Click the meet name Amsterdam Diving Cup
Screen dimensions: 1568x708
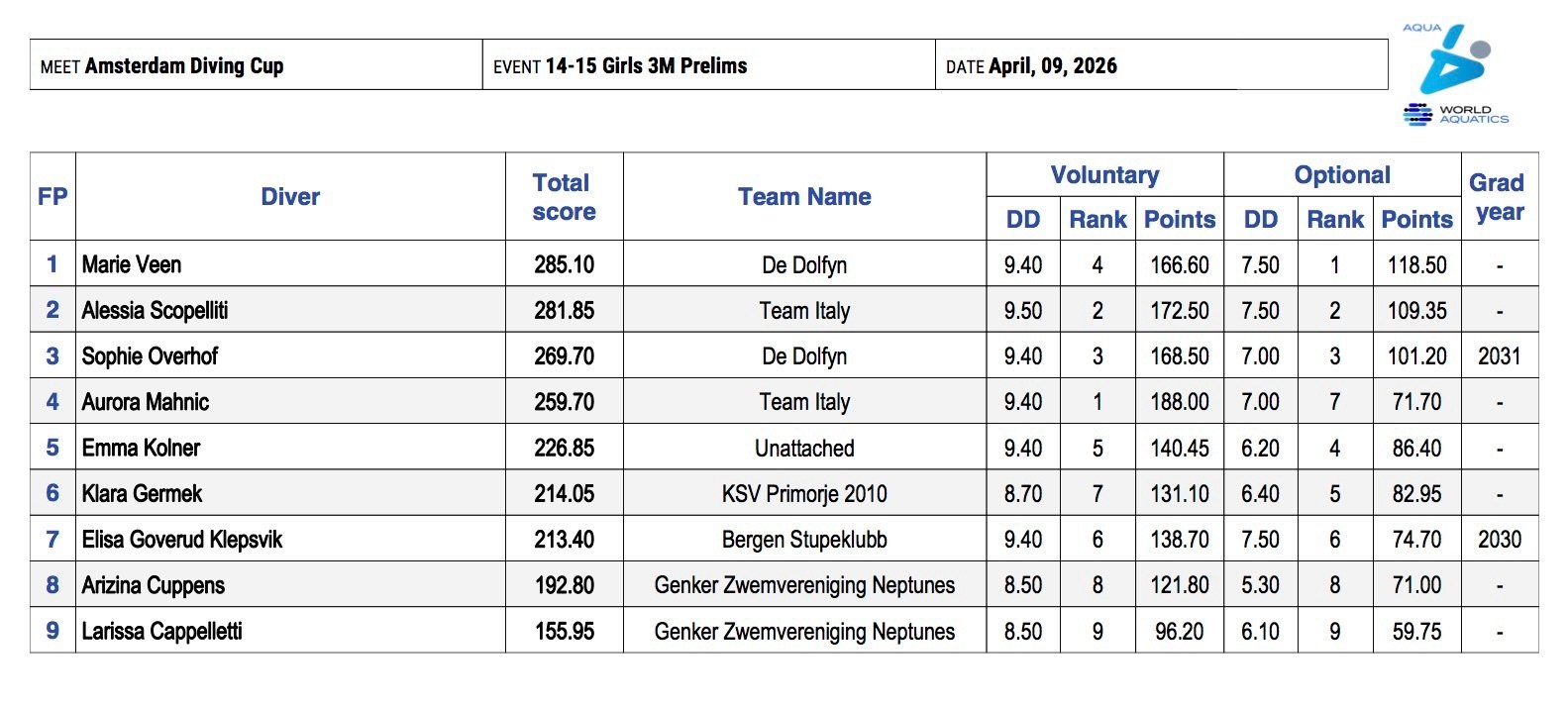pyautogui.click(x=184, y=66)
